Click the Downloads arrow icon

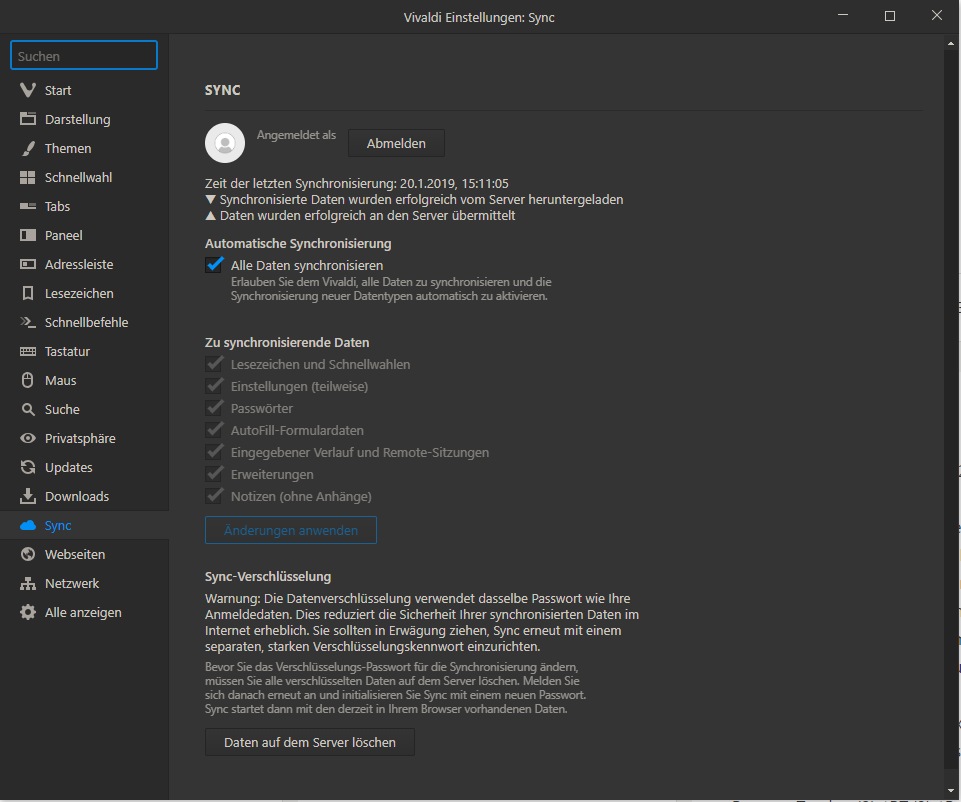[x=28, y=496]
